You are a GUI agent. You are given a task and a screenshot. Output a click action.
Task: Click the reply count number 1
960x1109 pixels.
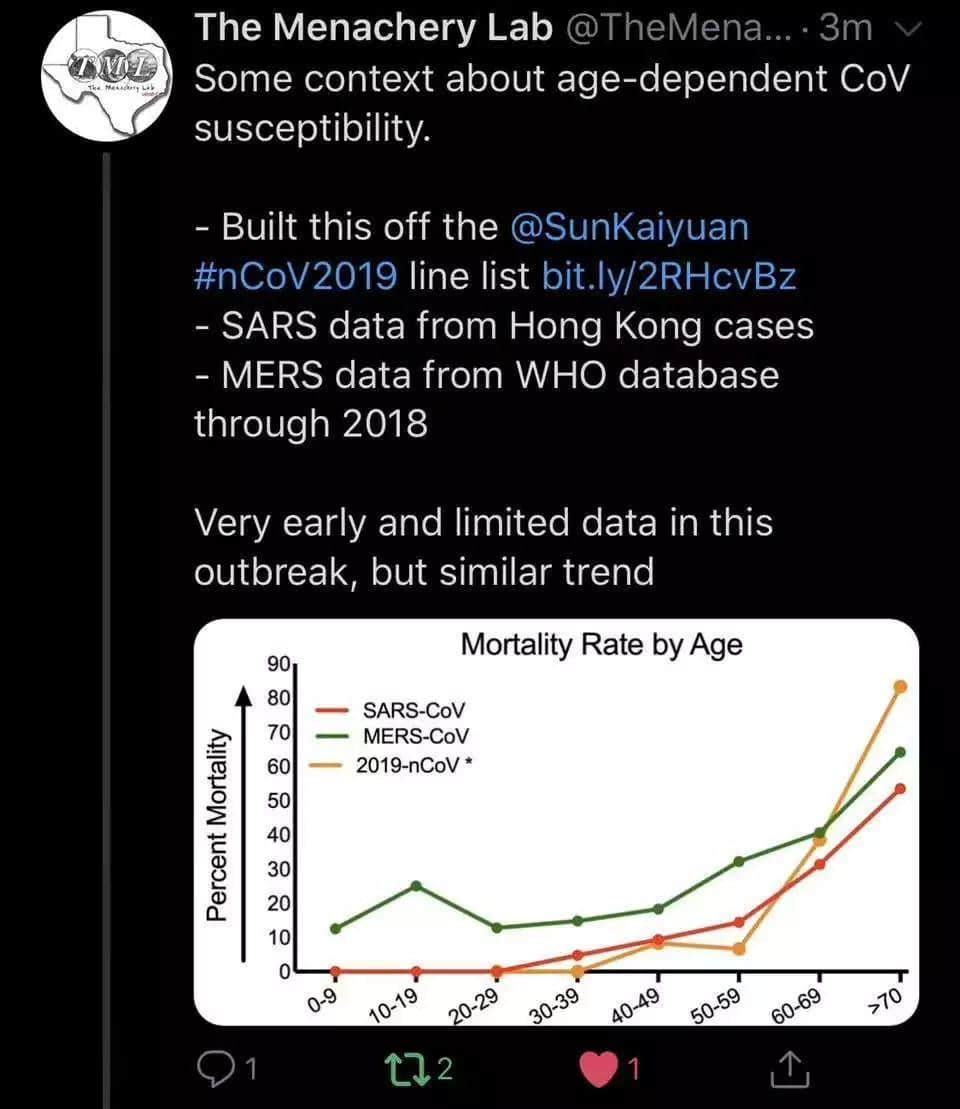pyautogui.click(x=250, y=1069)
